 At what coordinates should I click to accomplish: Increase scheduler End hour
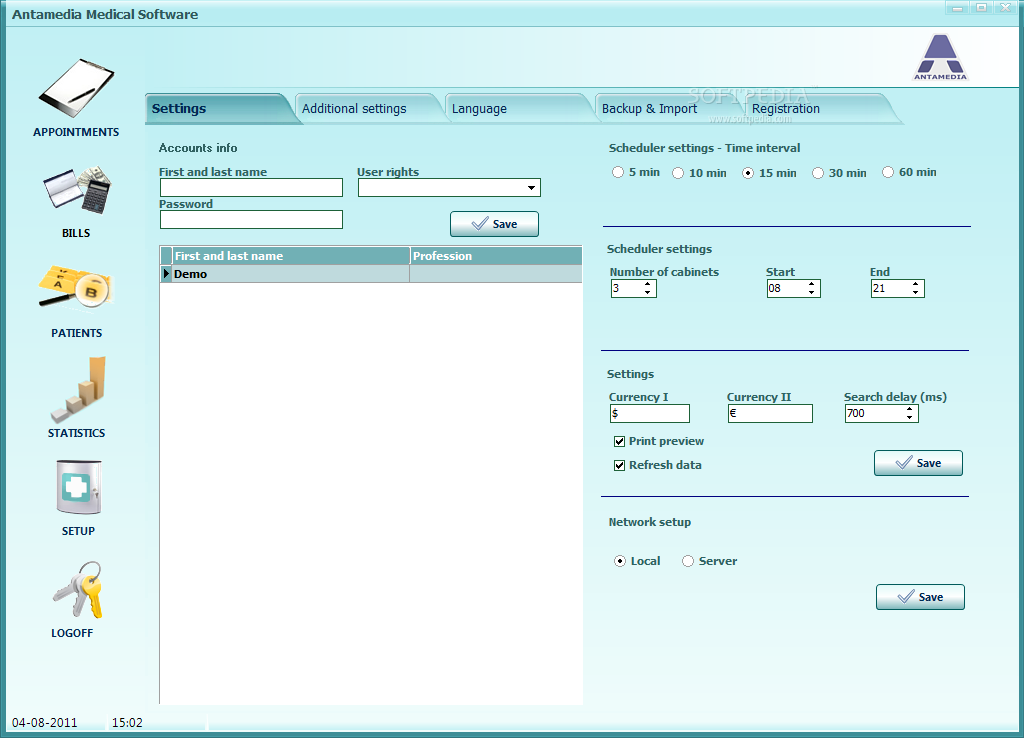click(915, 284)
